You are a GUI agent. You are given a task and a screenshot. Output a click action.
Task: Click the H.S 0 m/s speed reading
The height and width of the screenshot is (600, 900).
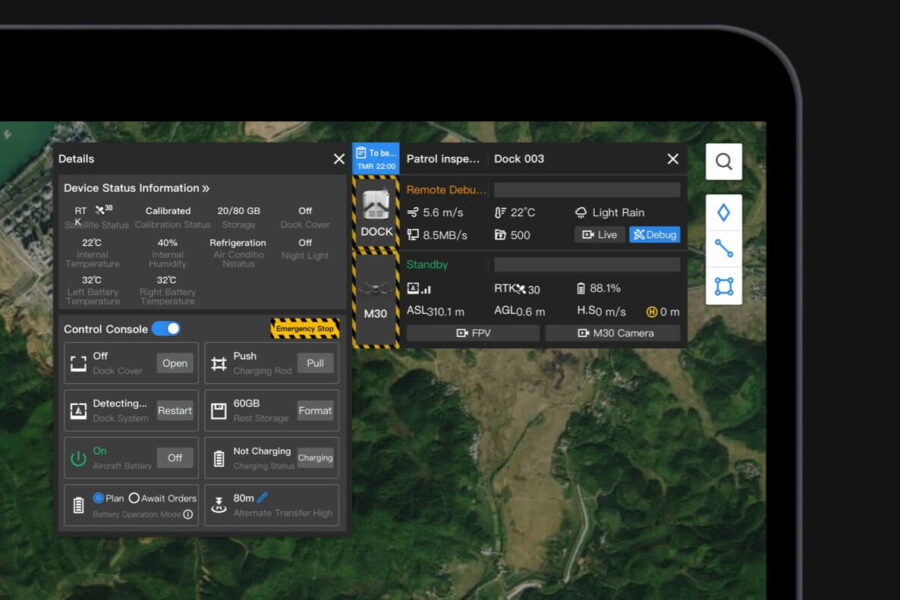[x=601, y=311]
